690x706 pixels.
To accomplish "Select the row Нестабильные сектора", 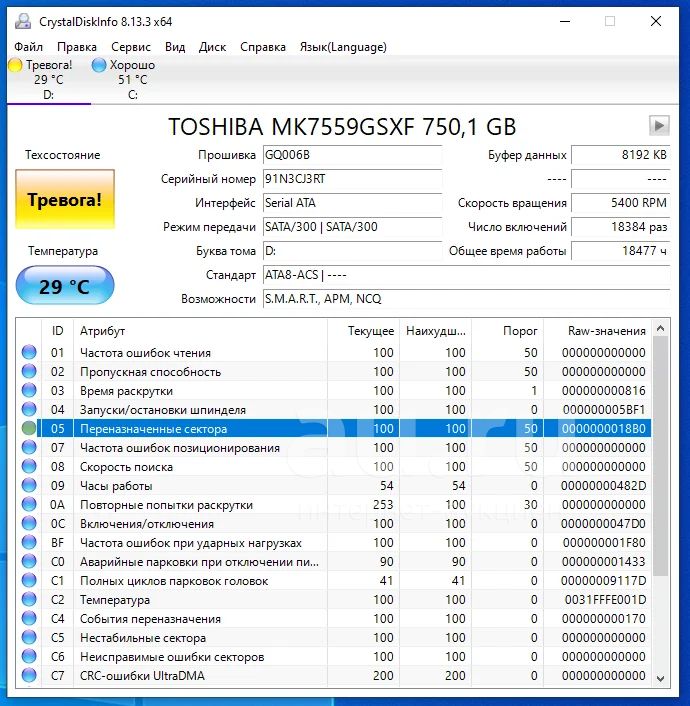I will [334, 638].
